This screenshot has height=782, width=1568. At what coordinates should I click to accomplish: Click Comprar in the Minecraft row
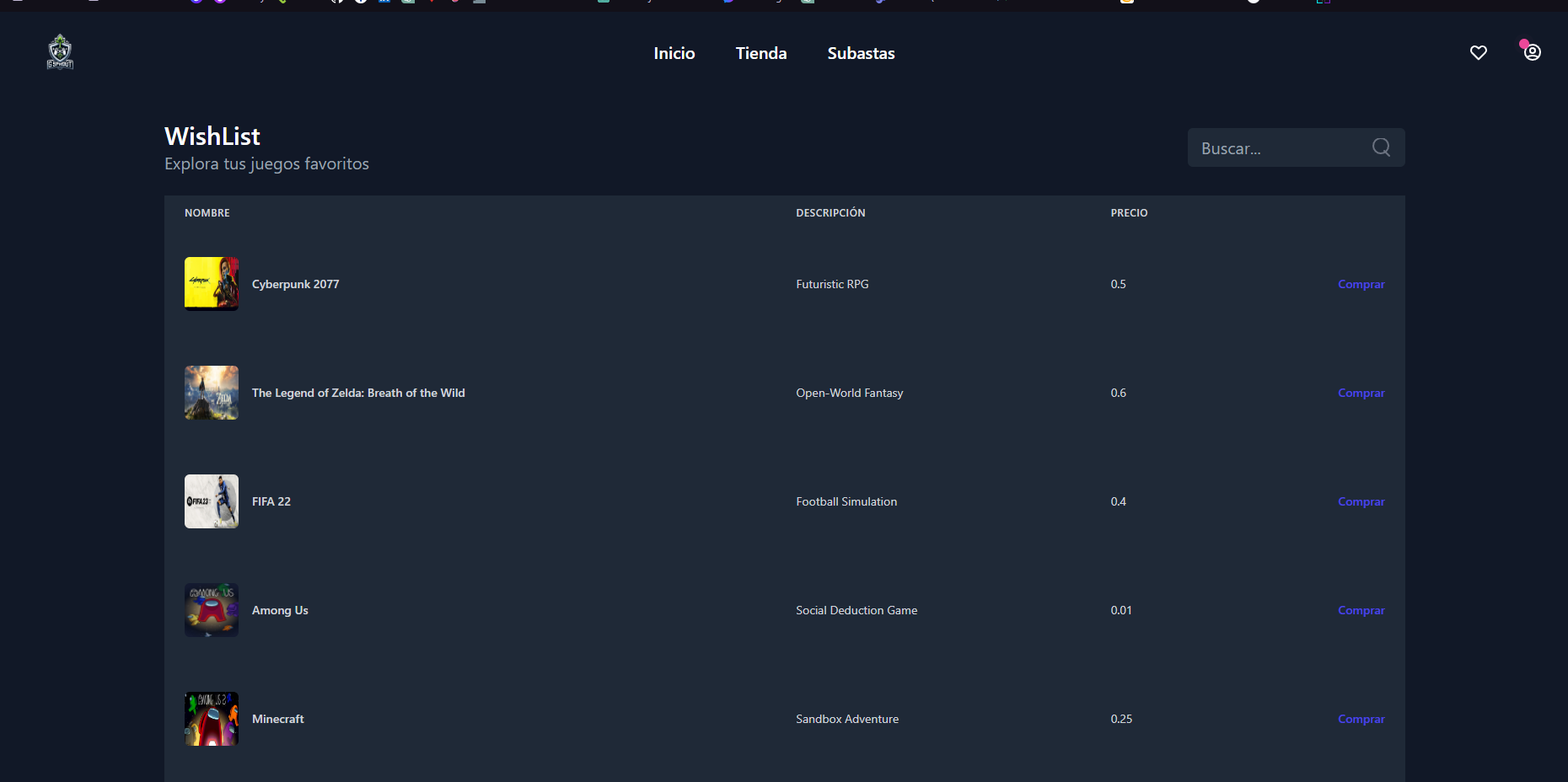pos(1361,719)
